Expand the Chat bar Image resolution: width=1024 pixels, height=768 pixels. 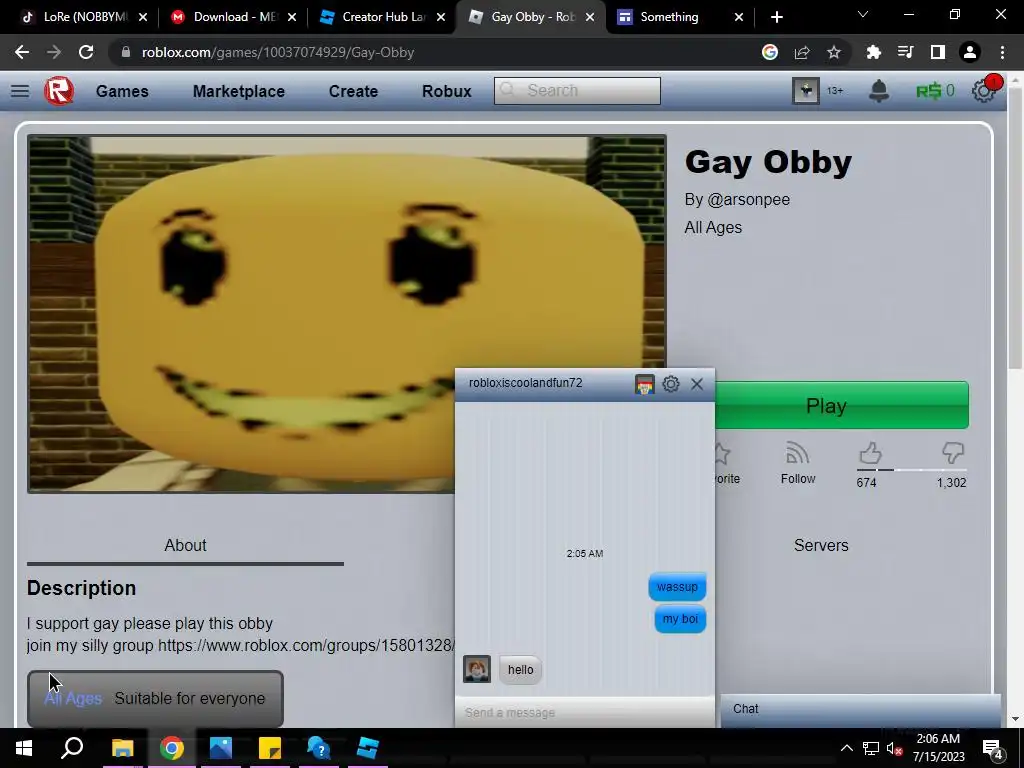pos(861,710)
